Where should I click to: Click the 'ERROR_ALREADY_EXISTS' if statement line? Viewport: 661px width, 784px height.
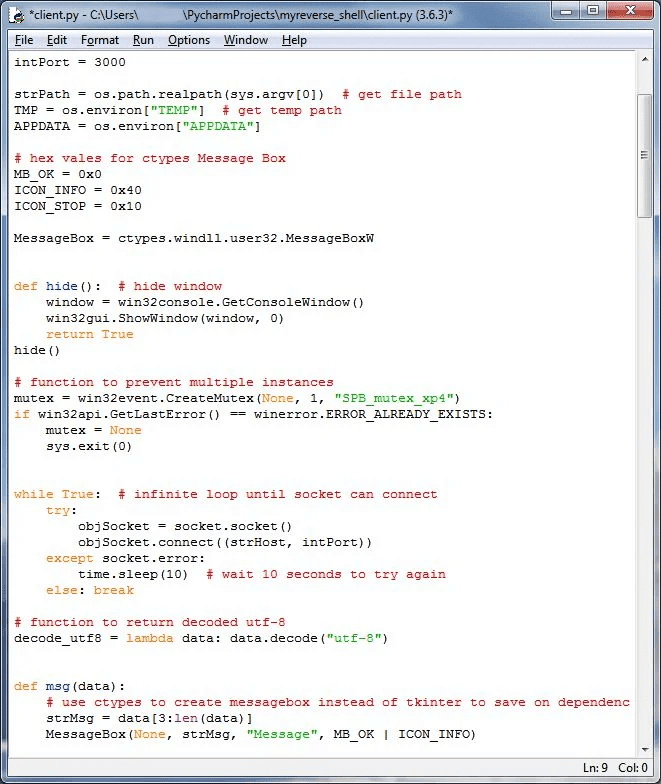tap(253, 414)
